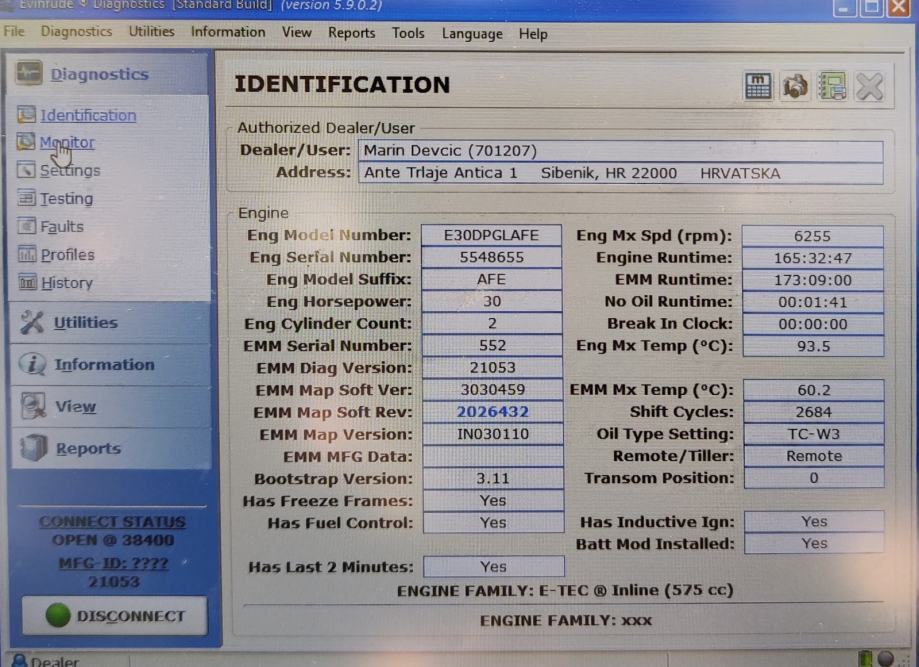Click the print report notebook icon
919x667 pixels.
[x=832, y=87]
